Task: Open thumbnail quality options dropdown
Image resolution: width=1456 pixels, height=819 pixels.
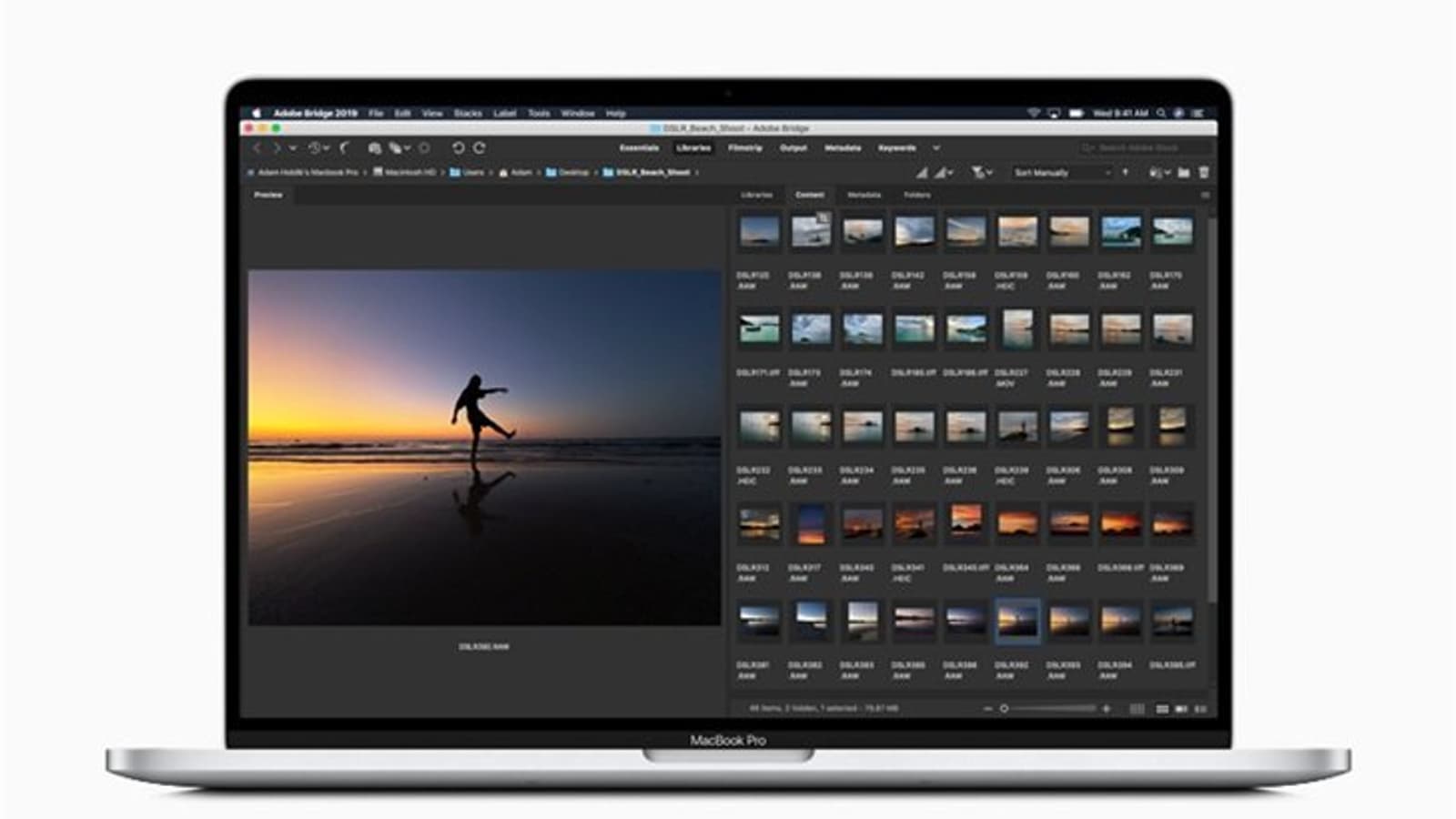Action: pos(943,172)
